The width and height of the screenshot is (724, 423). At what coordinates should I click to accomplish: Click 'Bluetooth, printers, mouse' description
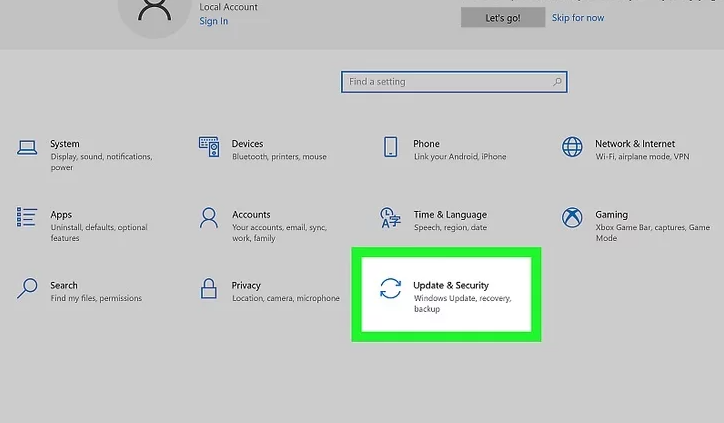coord(279,157)
